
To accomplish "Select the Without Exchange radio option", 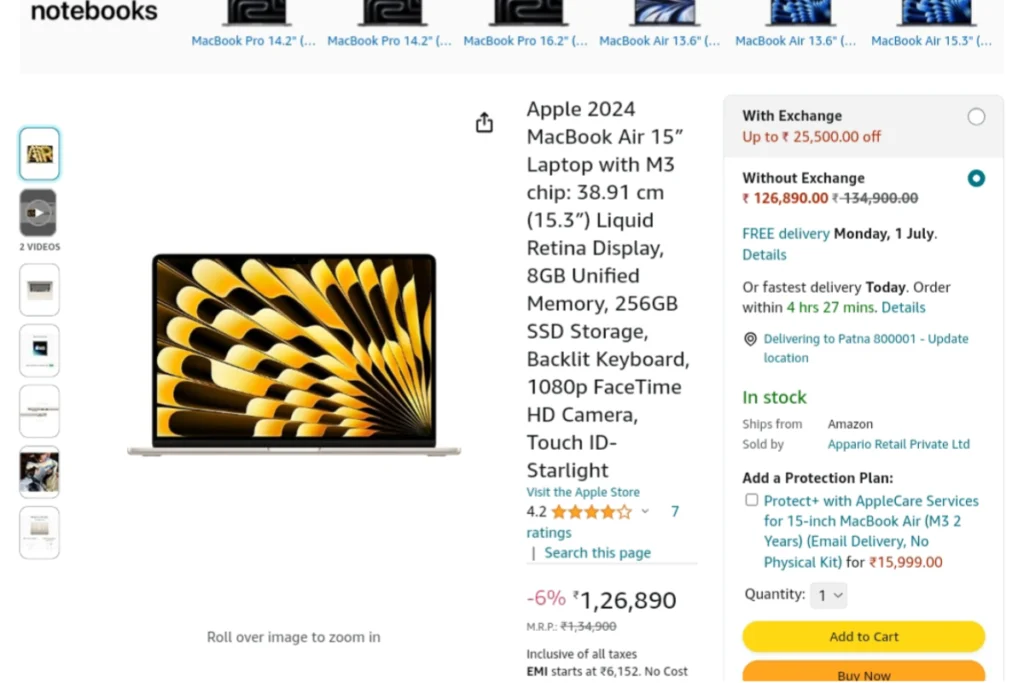I will point(976,178).
